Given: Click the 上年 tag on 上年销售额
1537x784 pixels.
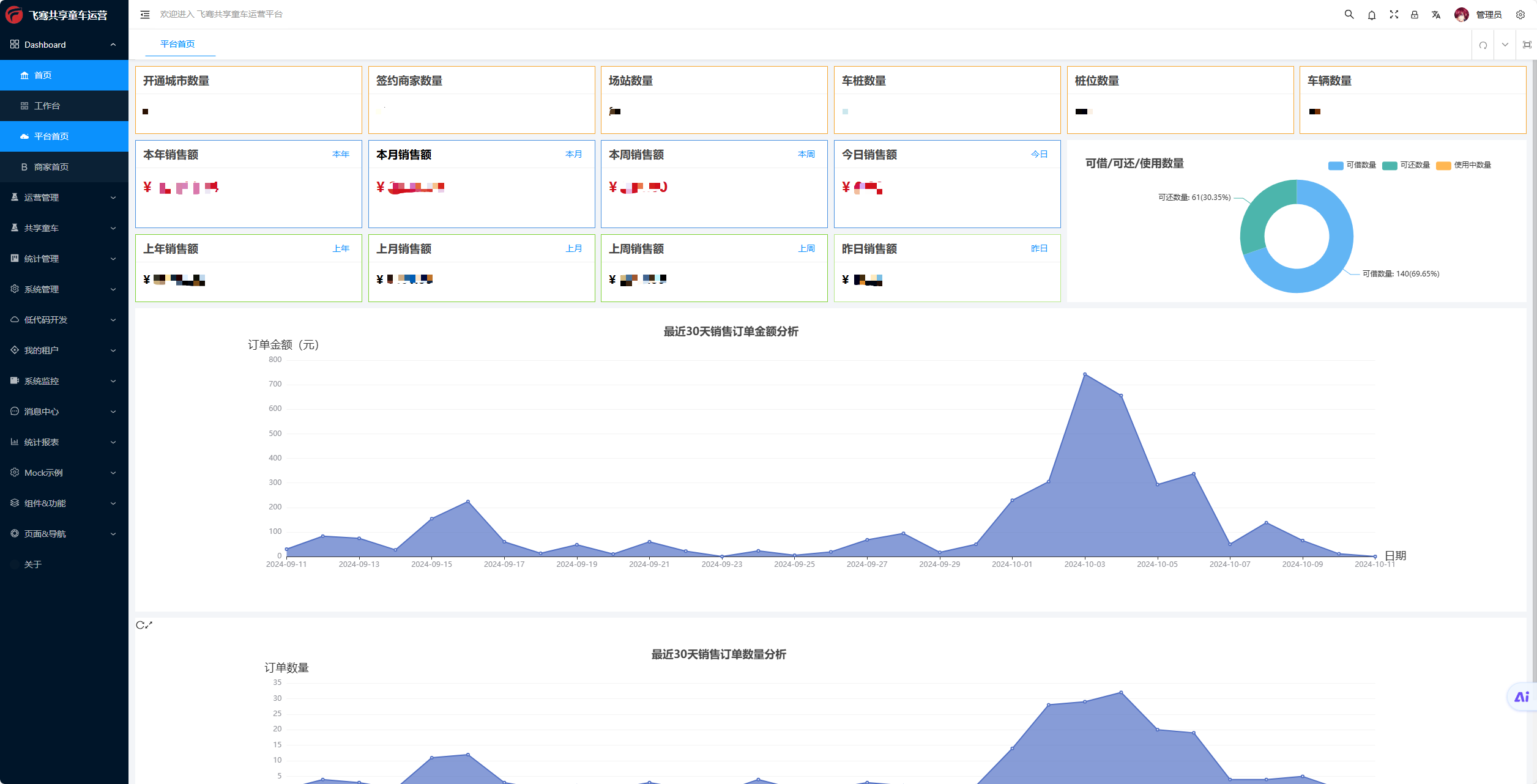Looking at the screenshot, I should click(x=341, y=248).
